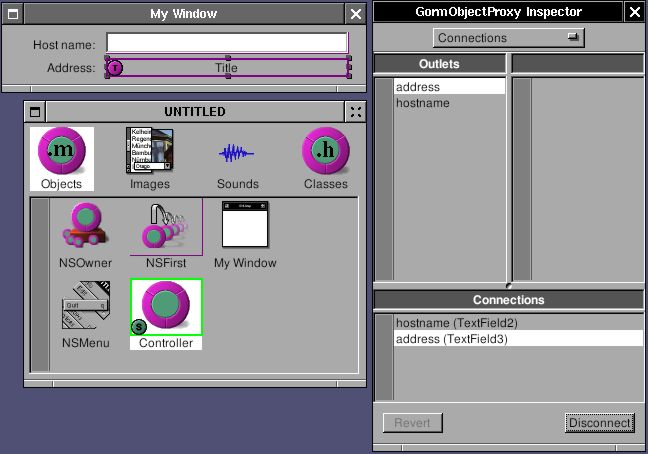Image resolution: width=648 pixels, height=454 pixels.
Task: Click the Revert button
Action: 412,422
